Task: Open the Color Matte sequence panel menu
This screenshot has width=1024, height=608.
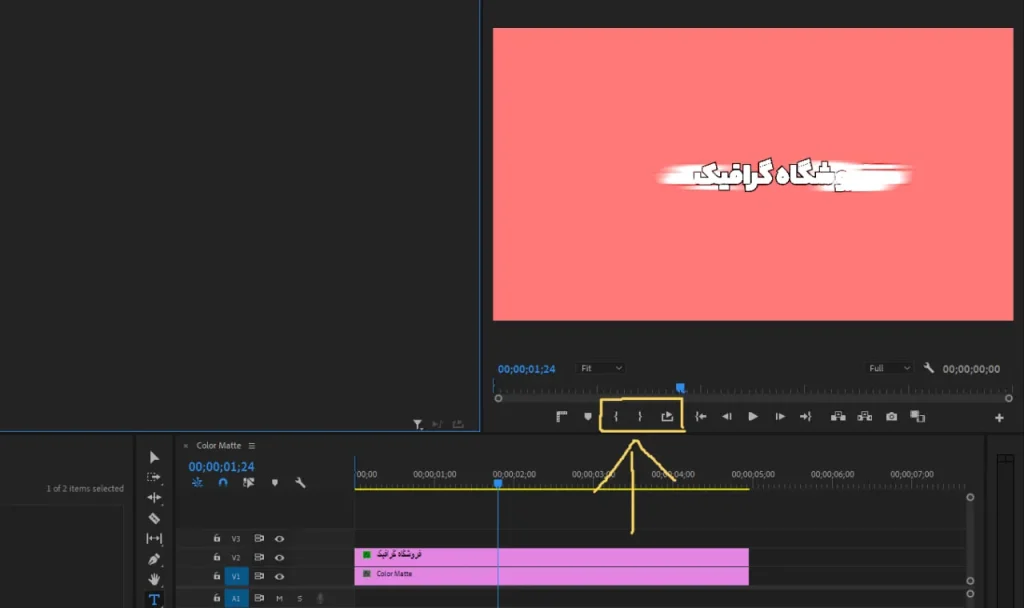Action: [x=251, y=445]
